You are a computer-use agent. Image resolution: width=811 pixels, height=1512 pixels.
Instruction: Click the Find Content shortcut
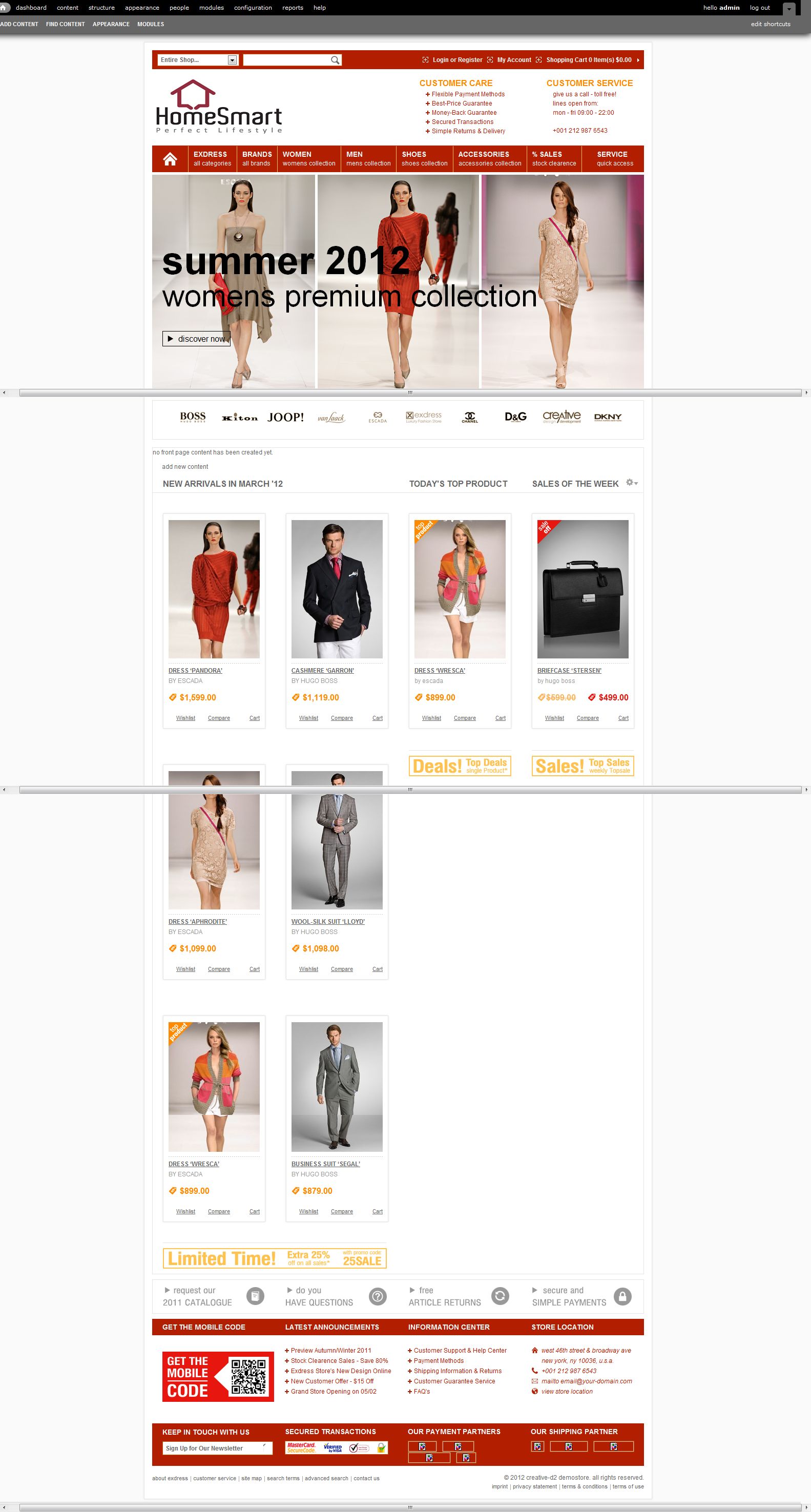tap(65, 24)
